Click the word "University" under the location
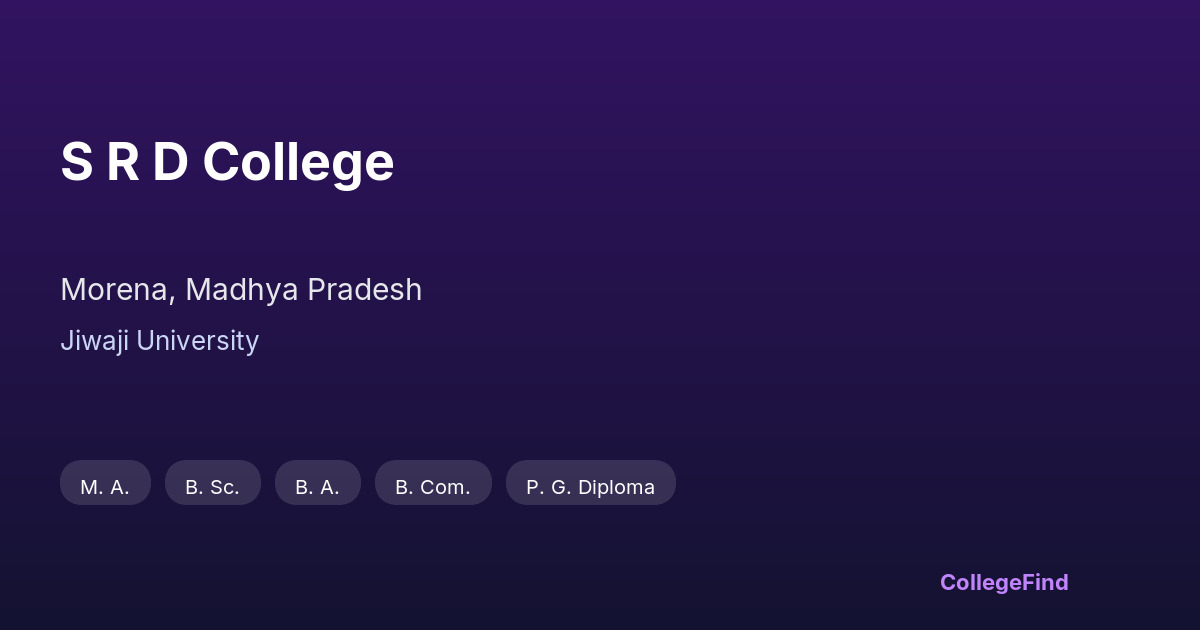This screenshot has height=630, width=1200. 197,341
